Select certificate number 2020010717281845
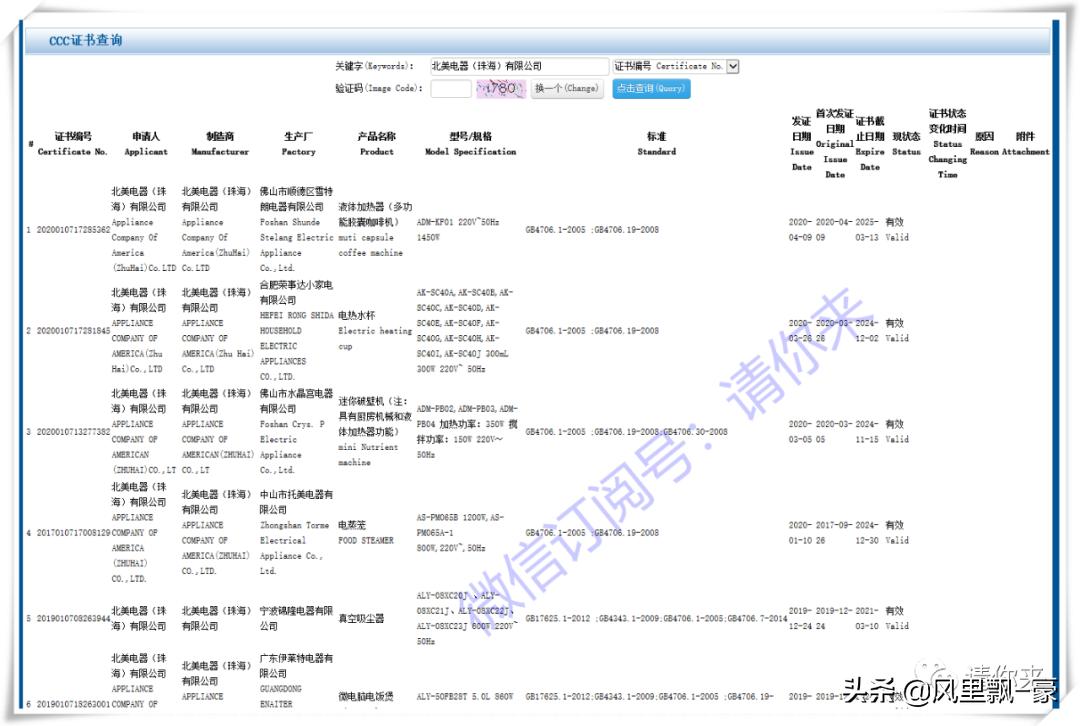Screen dimensions: 1080x726 pyautogui.click(x=73, y=331)
